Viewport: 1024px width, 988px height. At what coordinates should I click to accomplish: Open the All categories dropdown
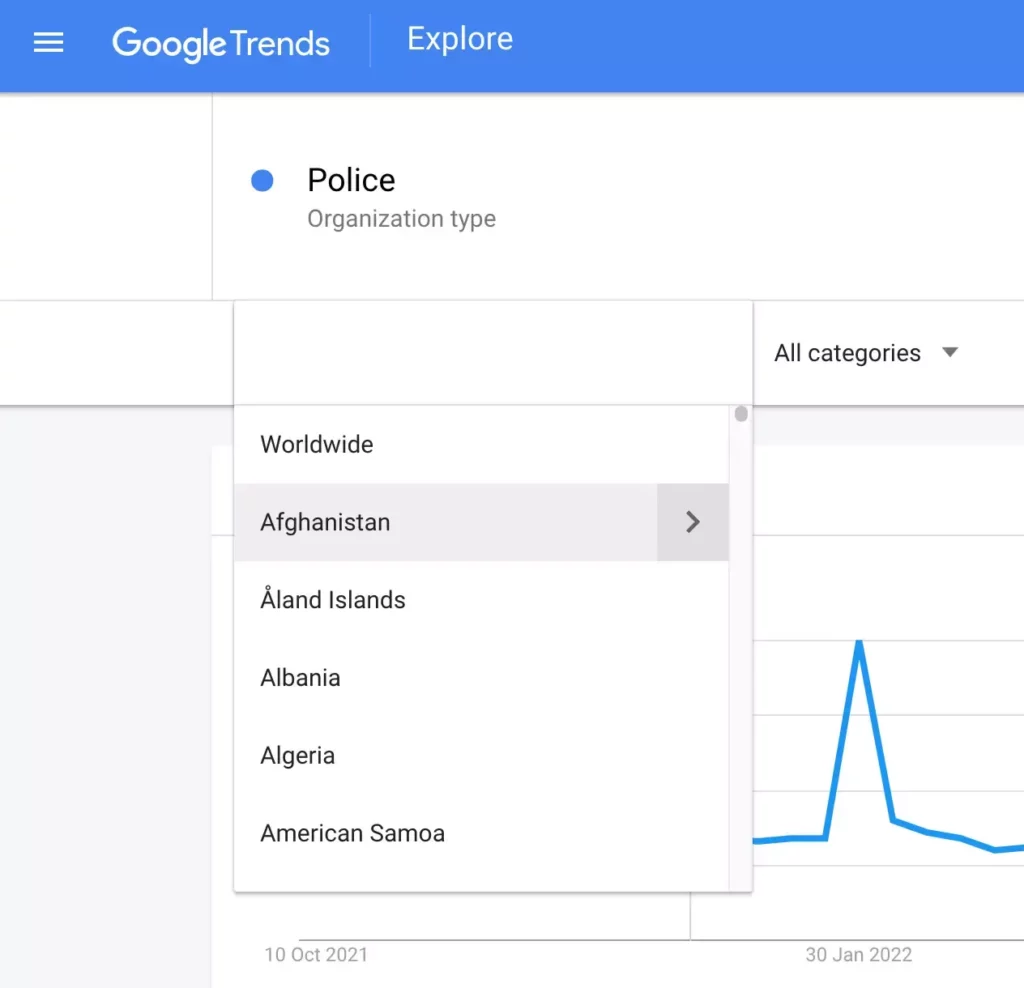click(x=866, y=353)
